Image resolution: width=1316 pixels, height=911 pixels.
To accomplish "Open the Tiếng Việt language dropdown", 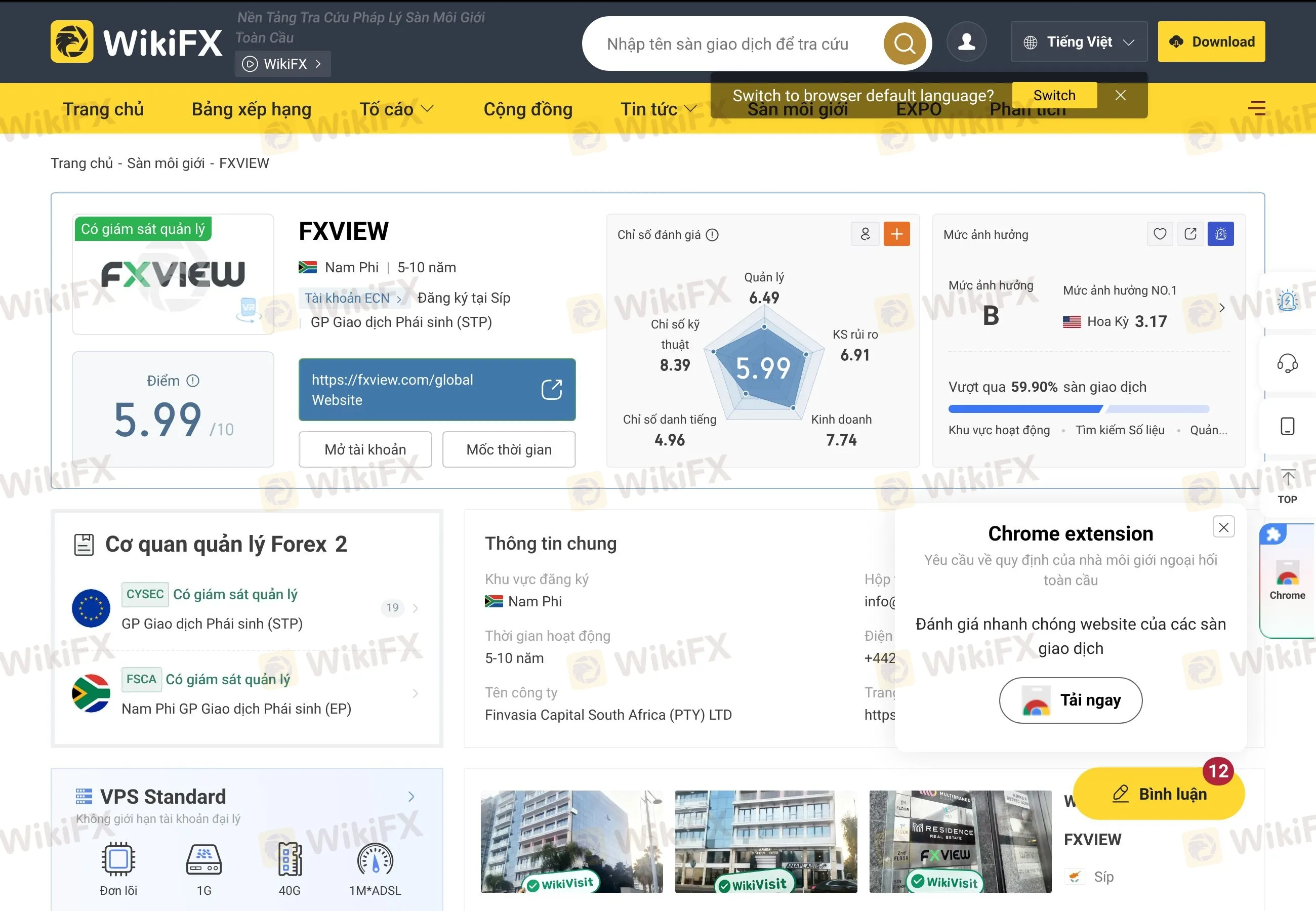I will (x=1079, y=42).
